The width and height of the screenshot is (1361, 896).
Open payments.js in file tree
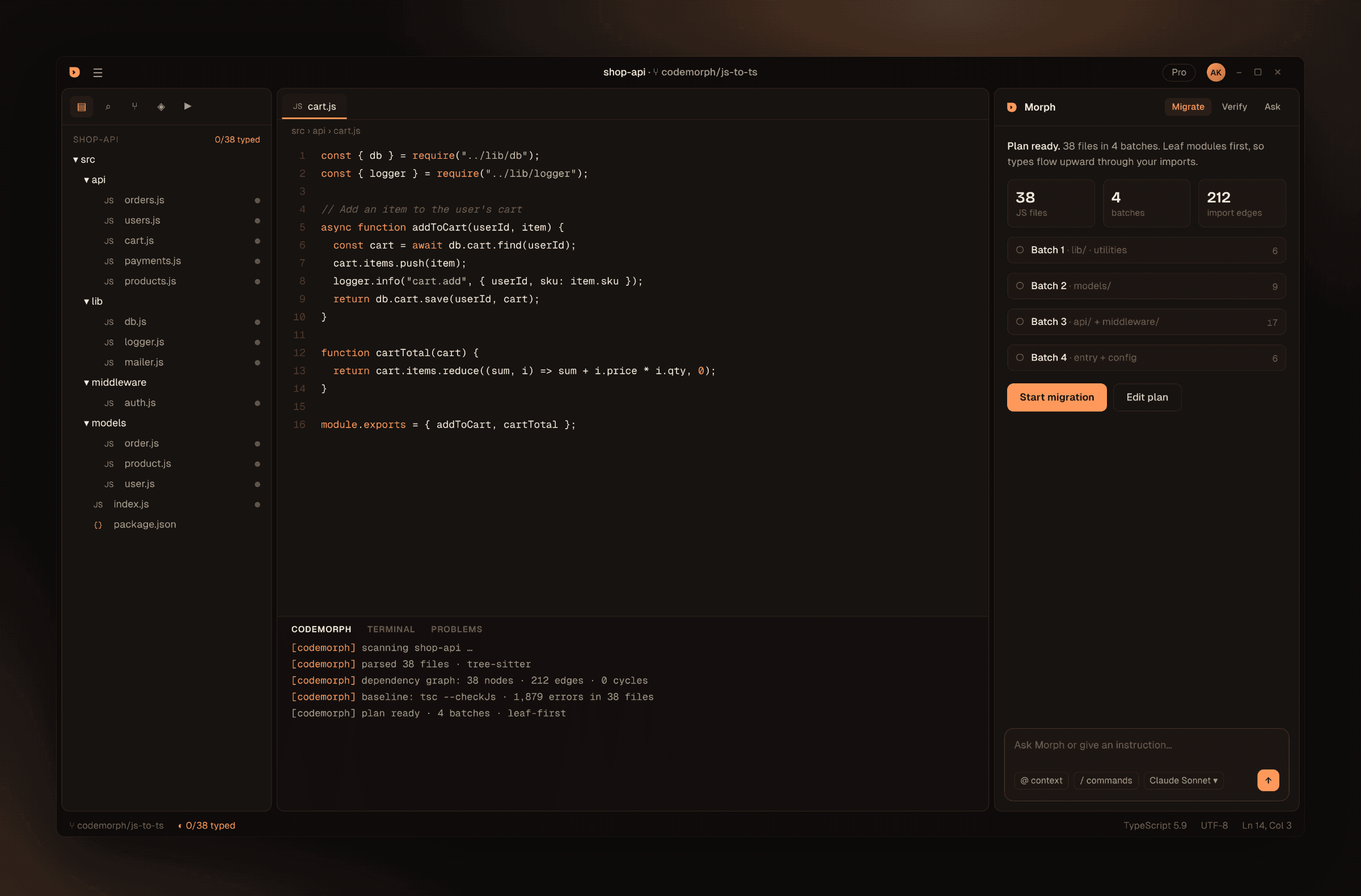click(152, 261)
